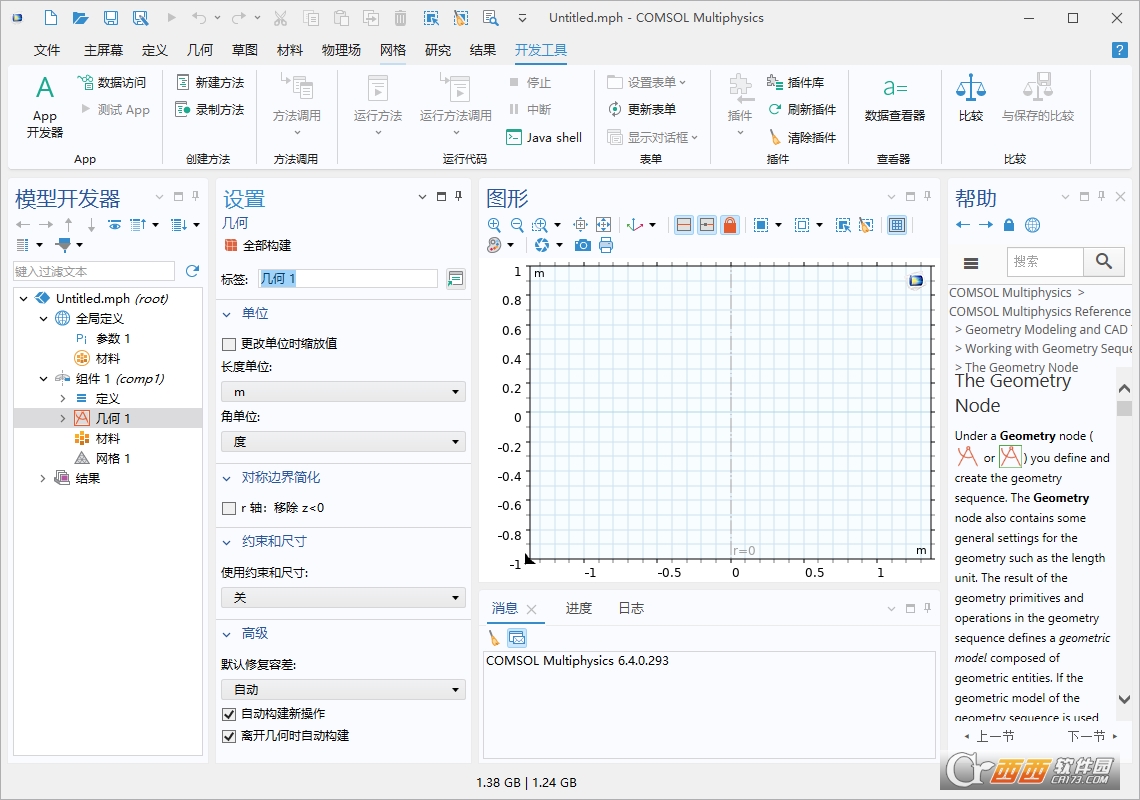Image resolution: width=1140 pixels, height=800 pixels.
Task: Click the 搜索 field in 帮助 panel
Action: [x=1045, y=261]
